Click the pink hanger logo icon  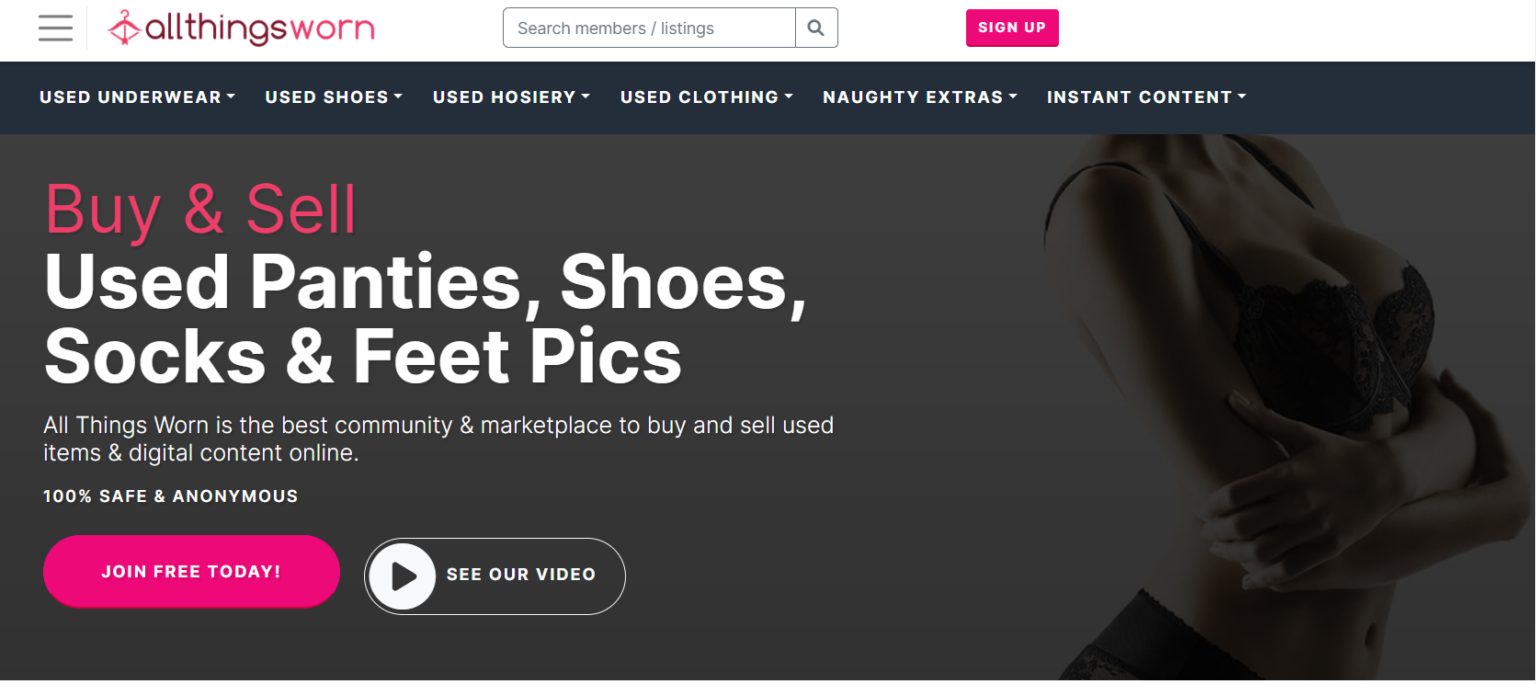pyautogui.click(x=124, y=28)
